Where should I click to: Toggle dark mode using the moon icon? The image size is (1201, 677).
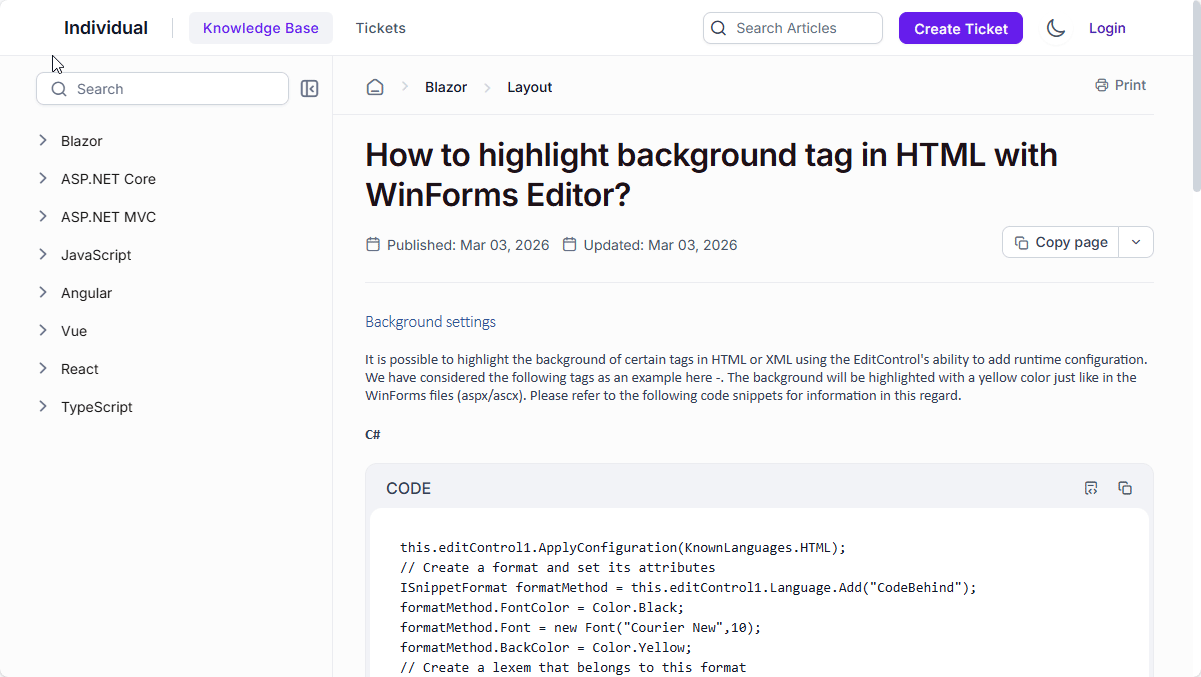1055,28
